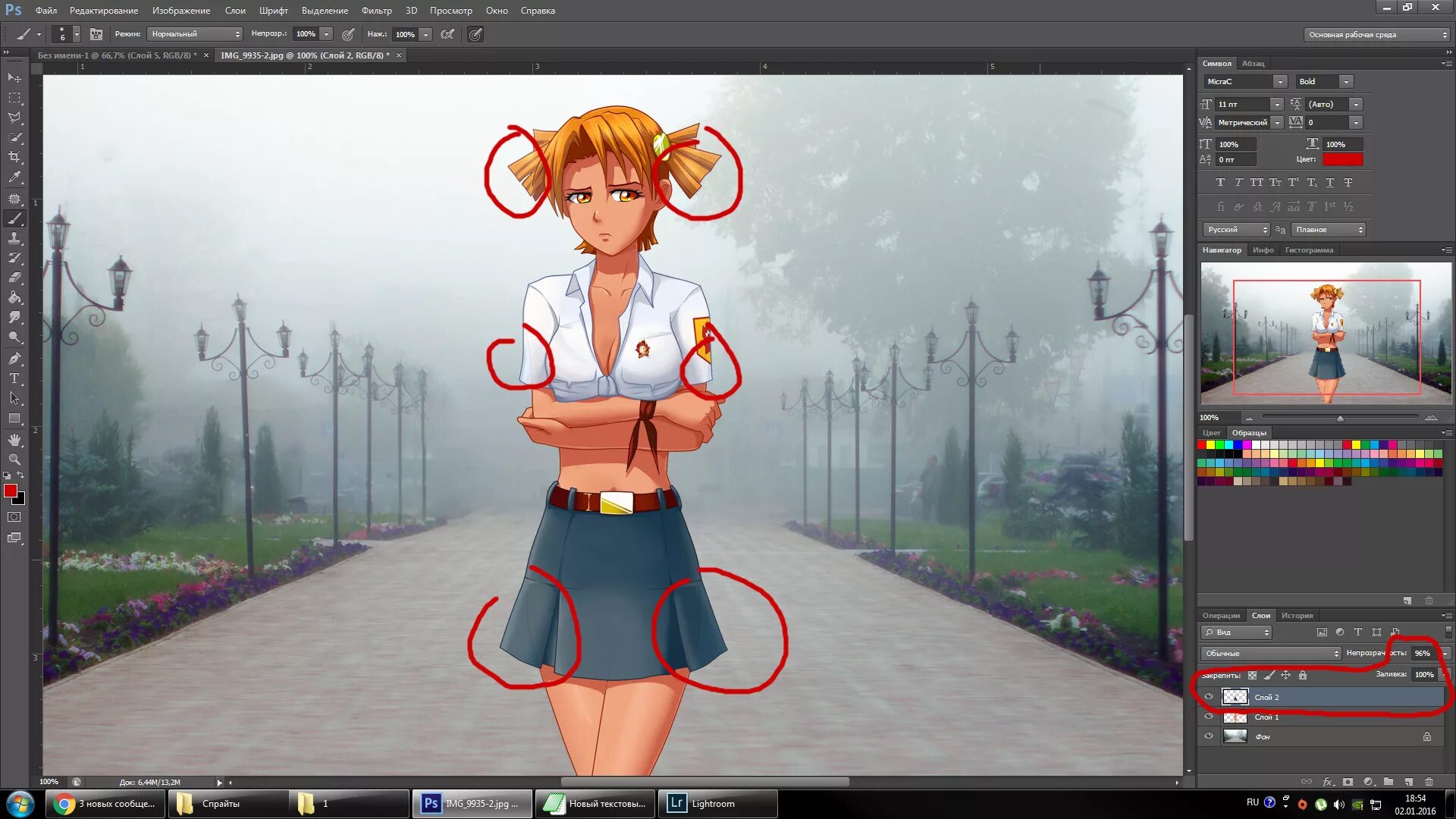
Task: Toggle lock all padlock icon
Action: pos(1303,675)
